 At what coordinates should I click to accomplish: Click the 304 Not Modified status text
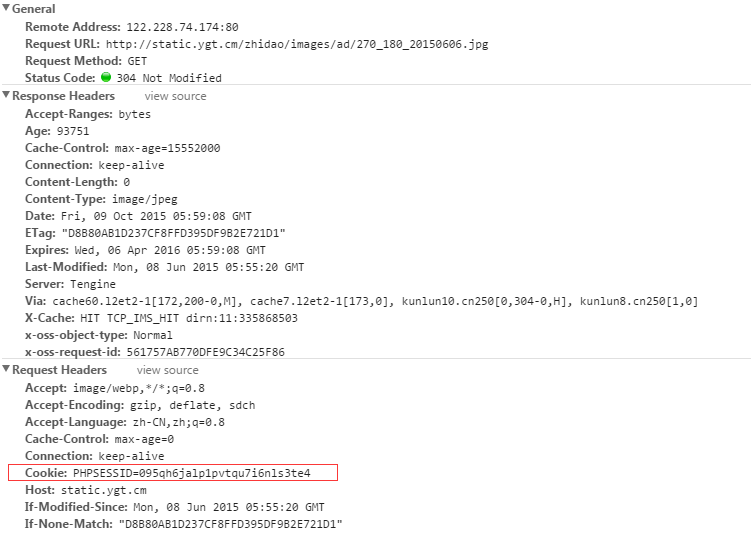point(169,78)
